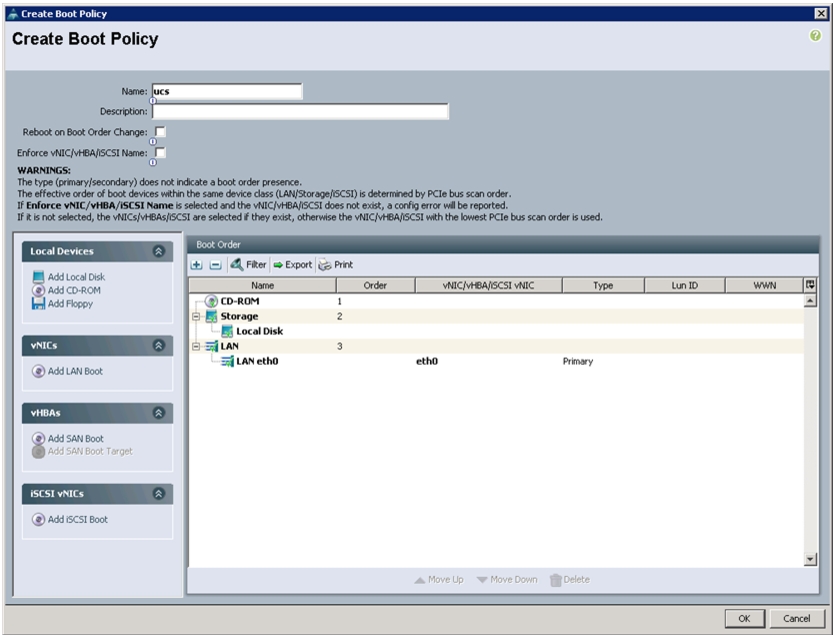Open help via green question mark
This screenshot has height=637, width=837.
click(815, 36)
